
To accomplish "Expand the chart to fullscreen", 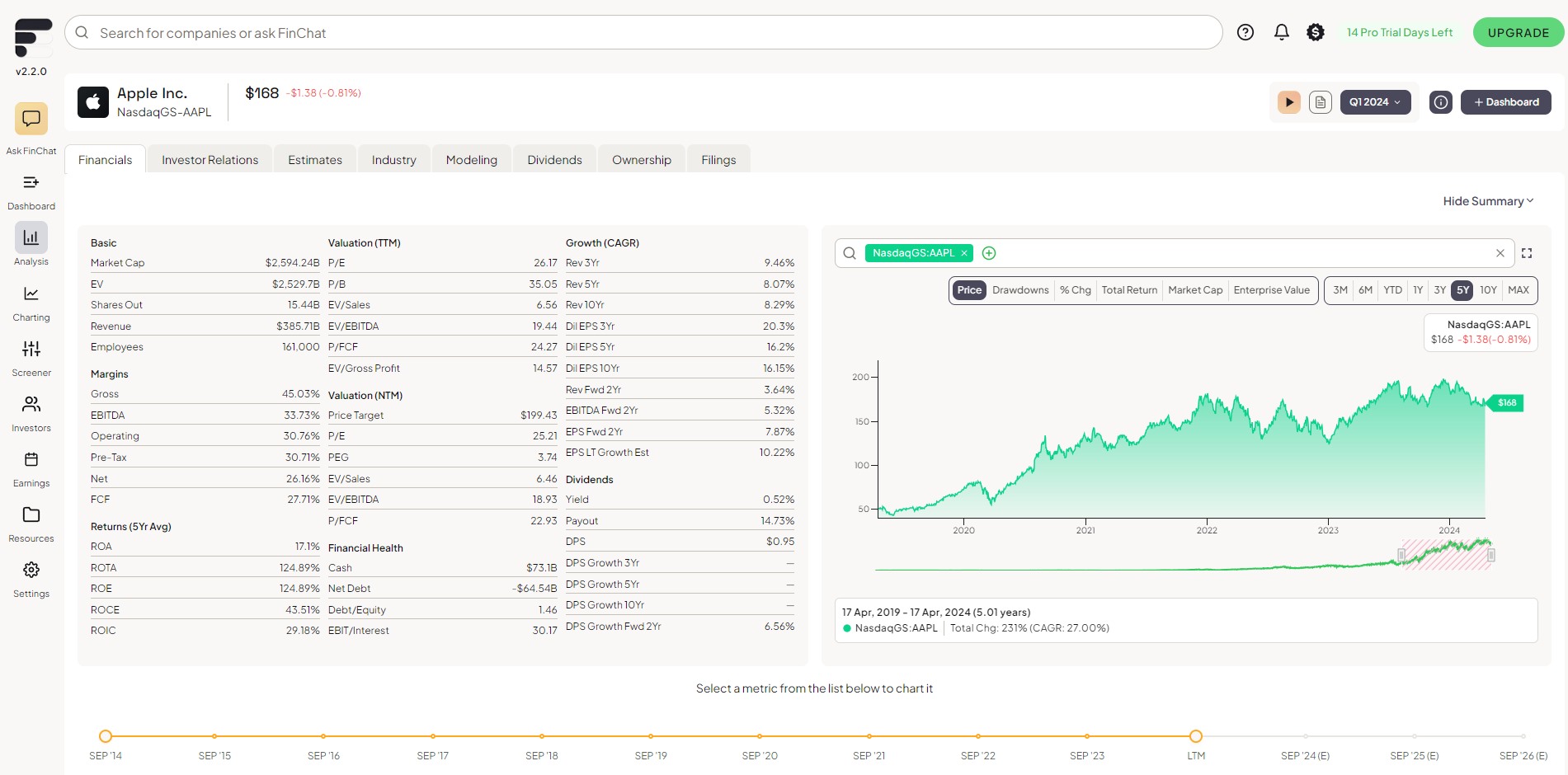I will [1527, 253].
